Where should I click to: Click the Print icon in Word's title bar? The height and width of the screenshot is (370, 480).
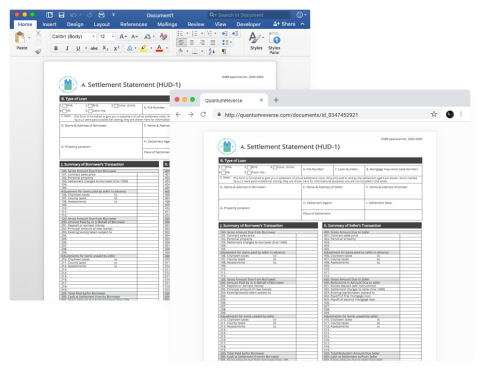[x=101, y=15]
